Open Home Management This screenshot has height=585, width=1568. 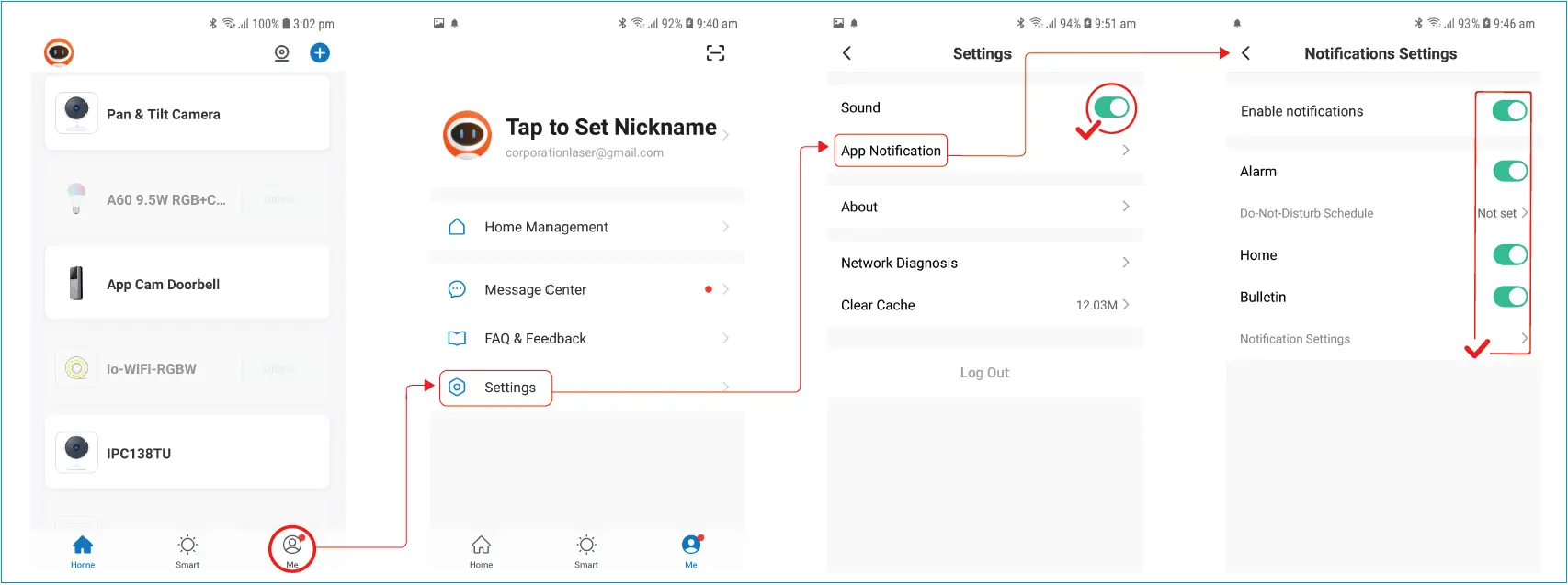(587, 227)
